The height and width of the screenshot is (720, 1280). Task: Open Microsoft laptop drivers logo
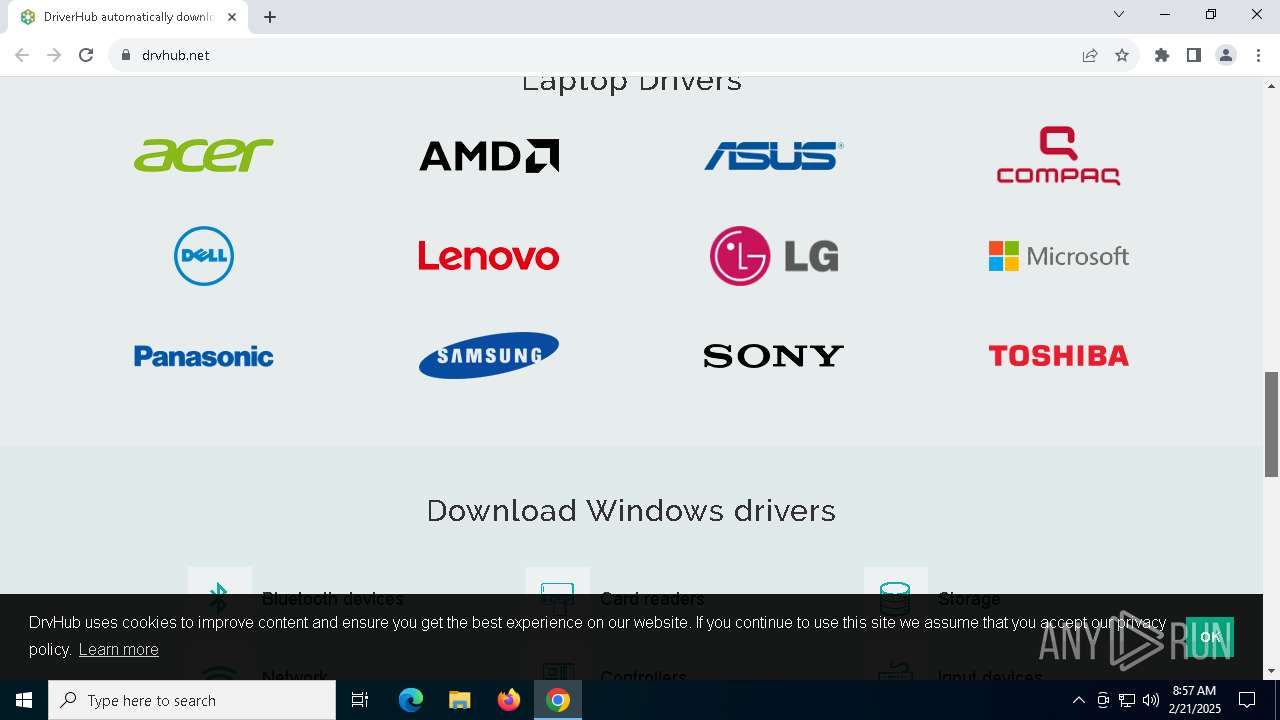[x=1059, y=256]
